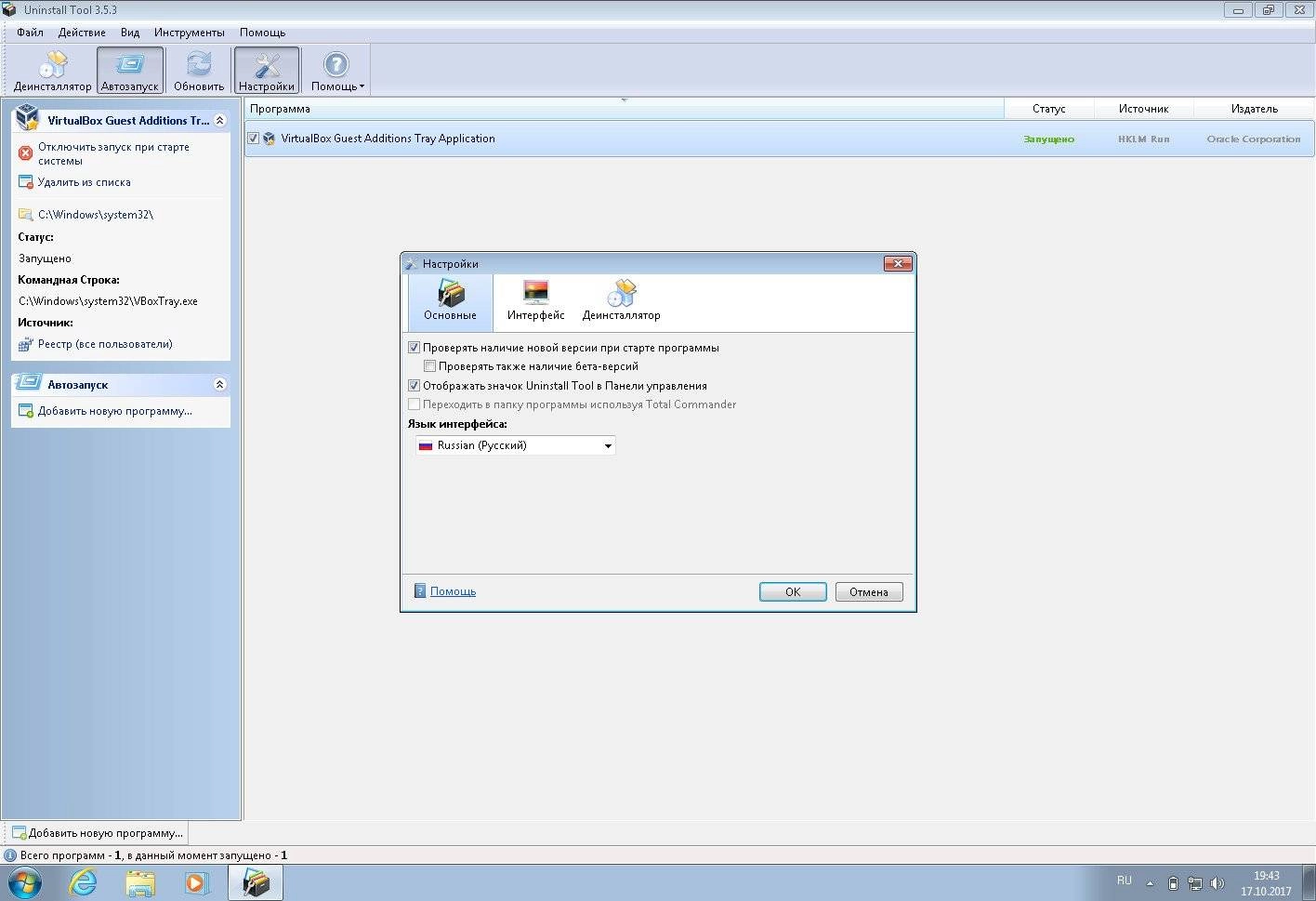Open the Инструменты menu

pyautogui.click(x=190, y=33)
